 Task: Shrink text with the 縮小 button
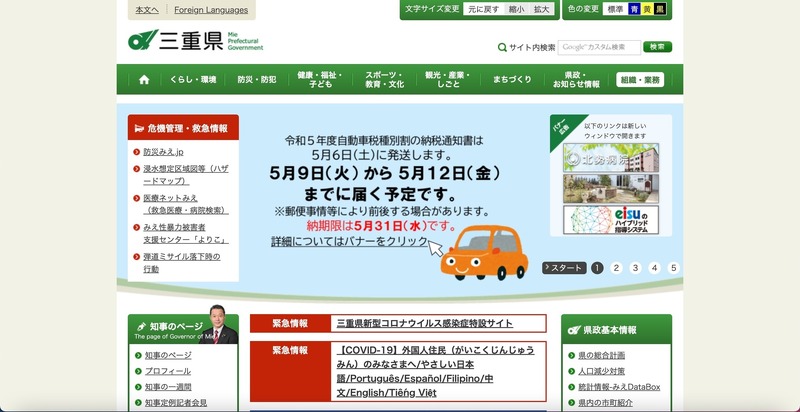[x=516, y=9]
